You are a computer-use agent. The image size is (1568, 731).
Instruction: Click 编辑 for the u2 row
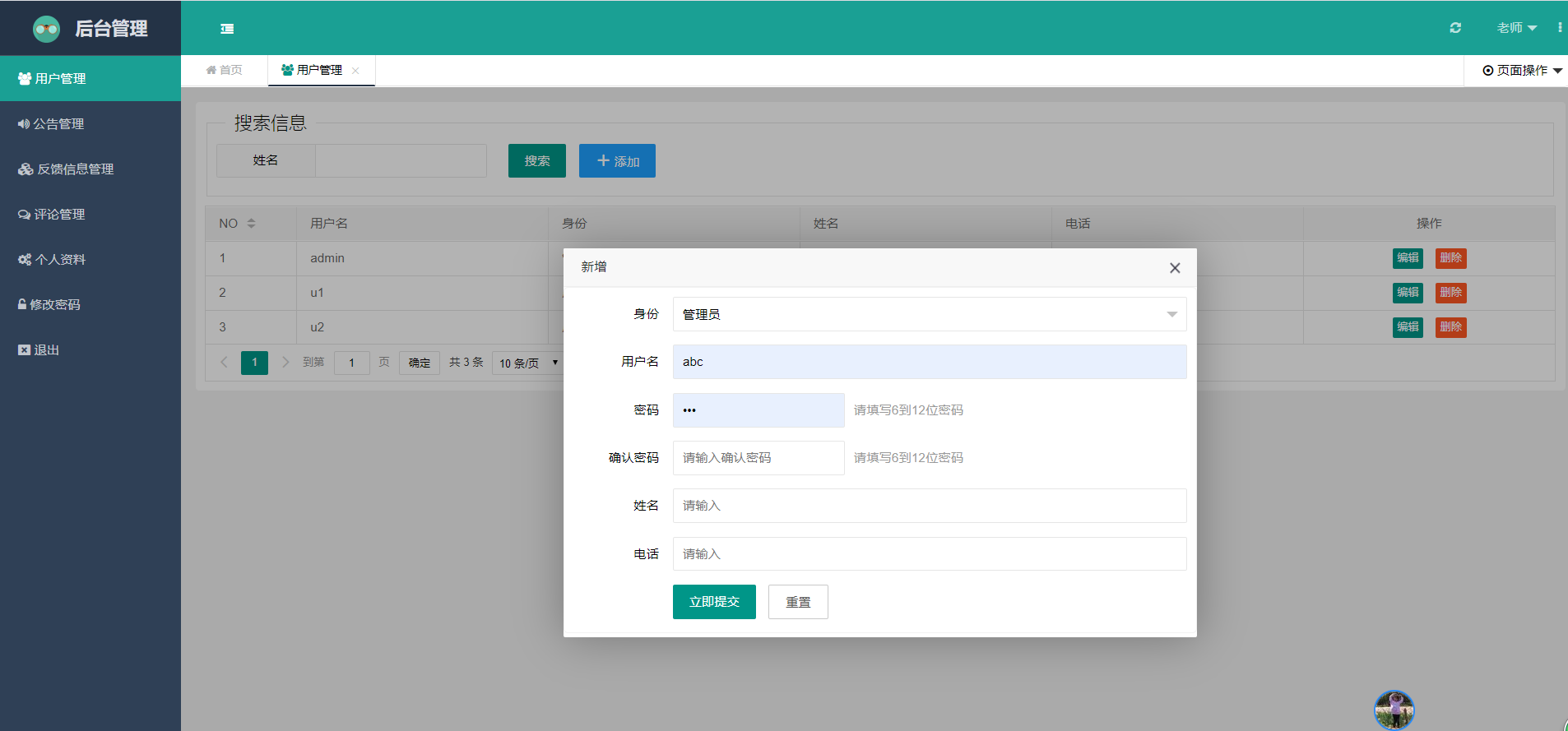coord(1408,327)
